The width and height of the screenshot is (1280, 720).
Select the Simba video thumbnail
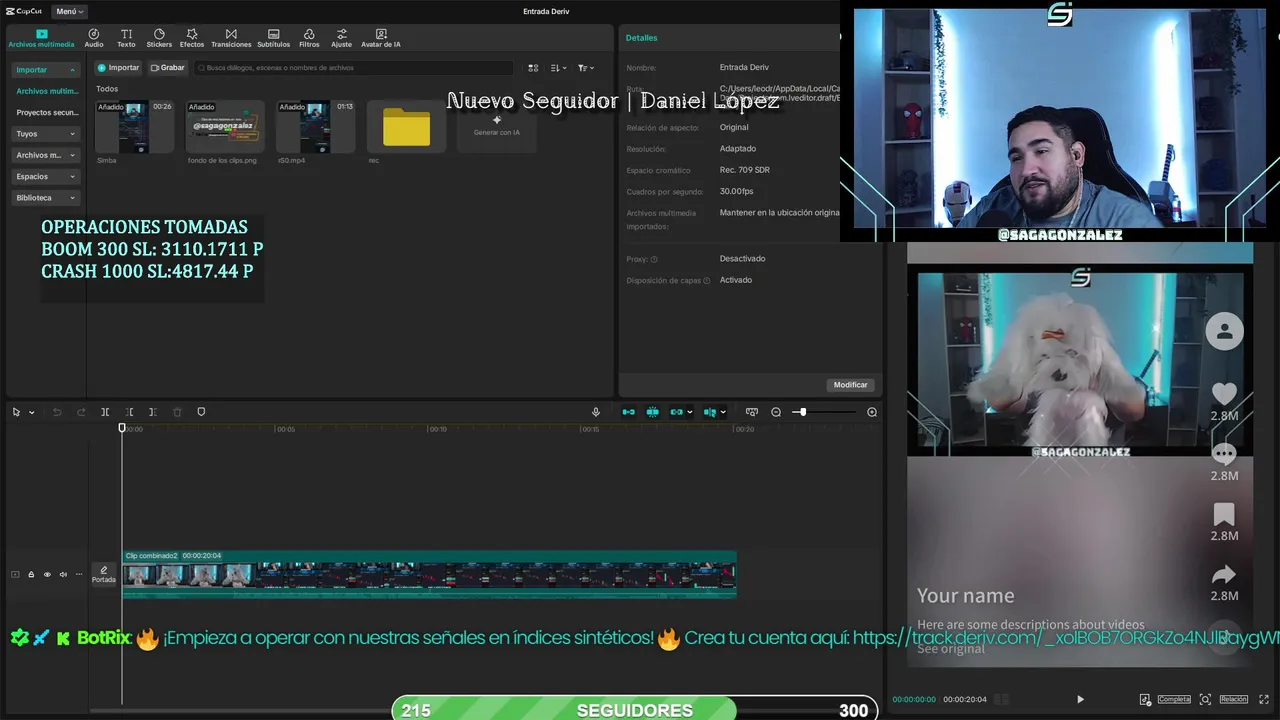click(134, 126)
